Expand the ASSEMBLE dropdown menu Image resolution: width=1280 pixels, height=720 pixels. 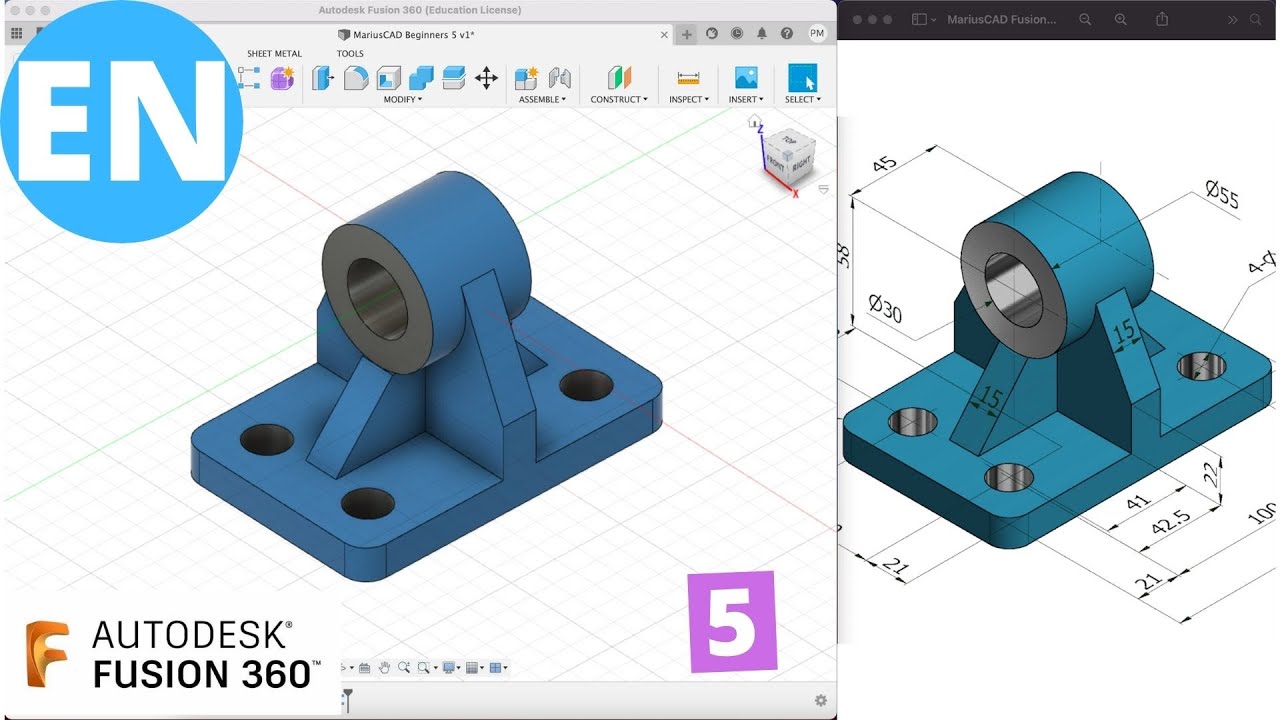coord(543,99)
